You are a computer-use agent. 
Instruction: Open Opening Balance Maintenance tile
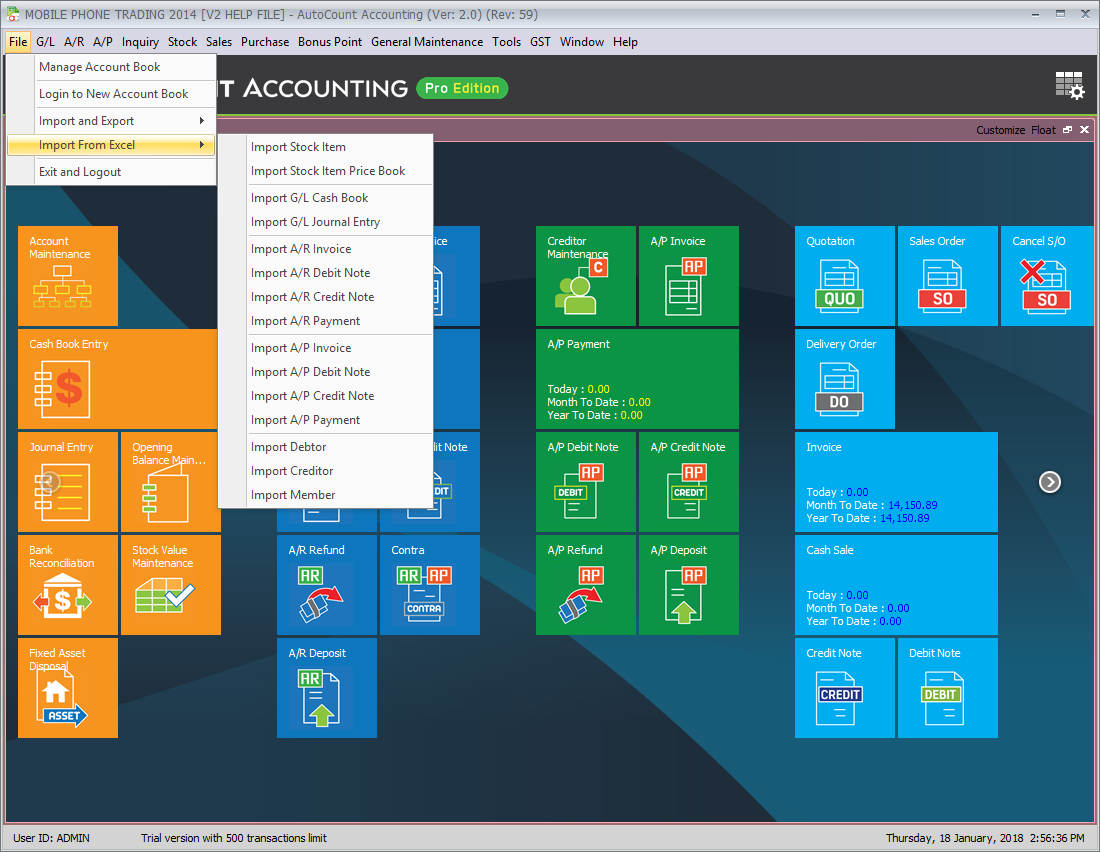[169, 482]
